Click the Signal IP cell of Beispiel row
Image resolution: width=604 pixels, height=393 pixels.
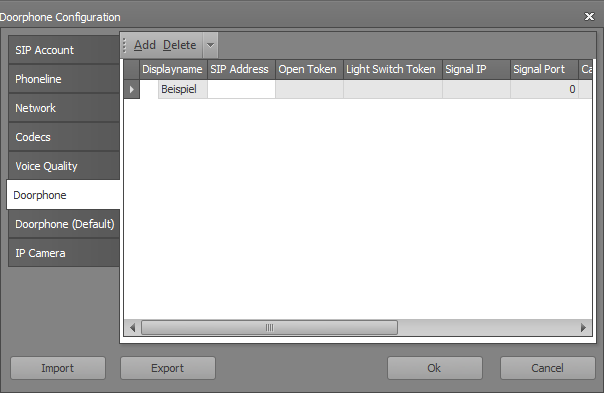476,89
